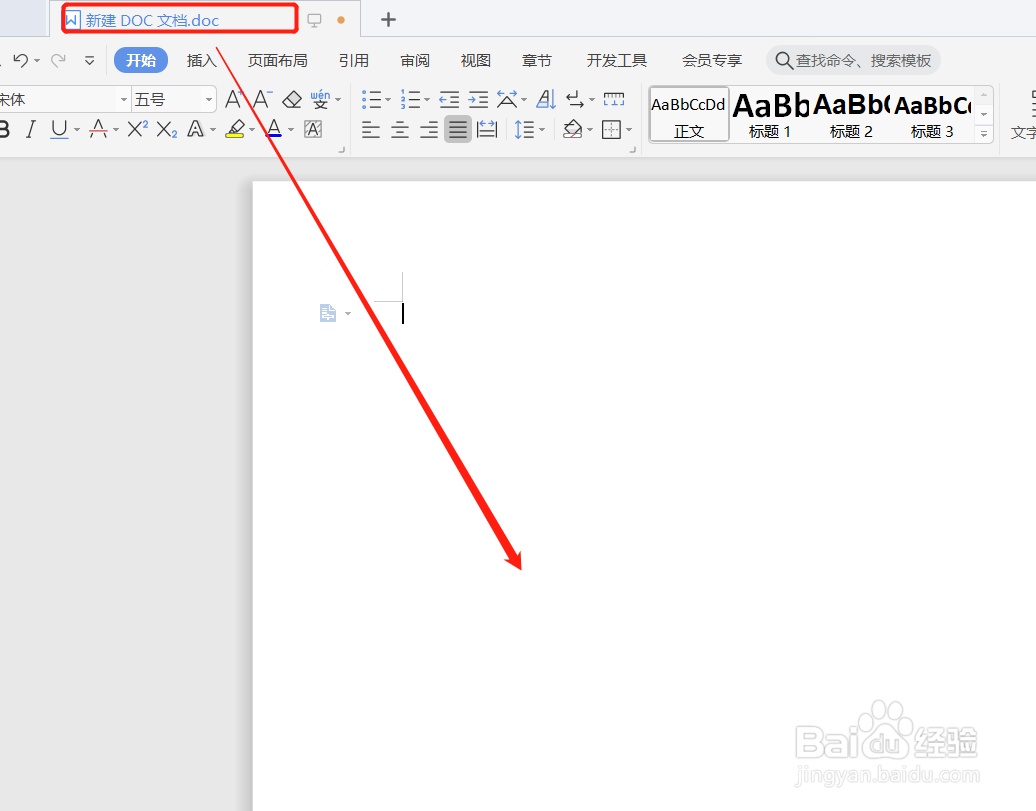Apply the font color button
Image resolution: width=1036 pixels, height=811 pixels.
point(274,129)
